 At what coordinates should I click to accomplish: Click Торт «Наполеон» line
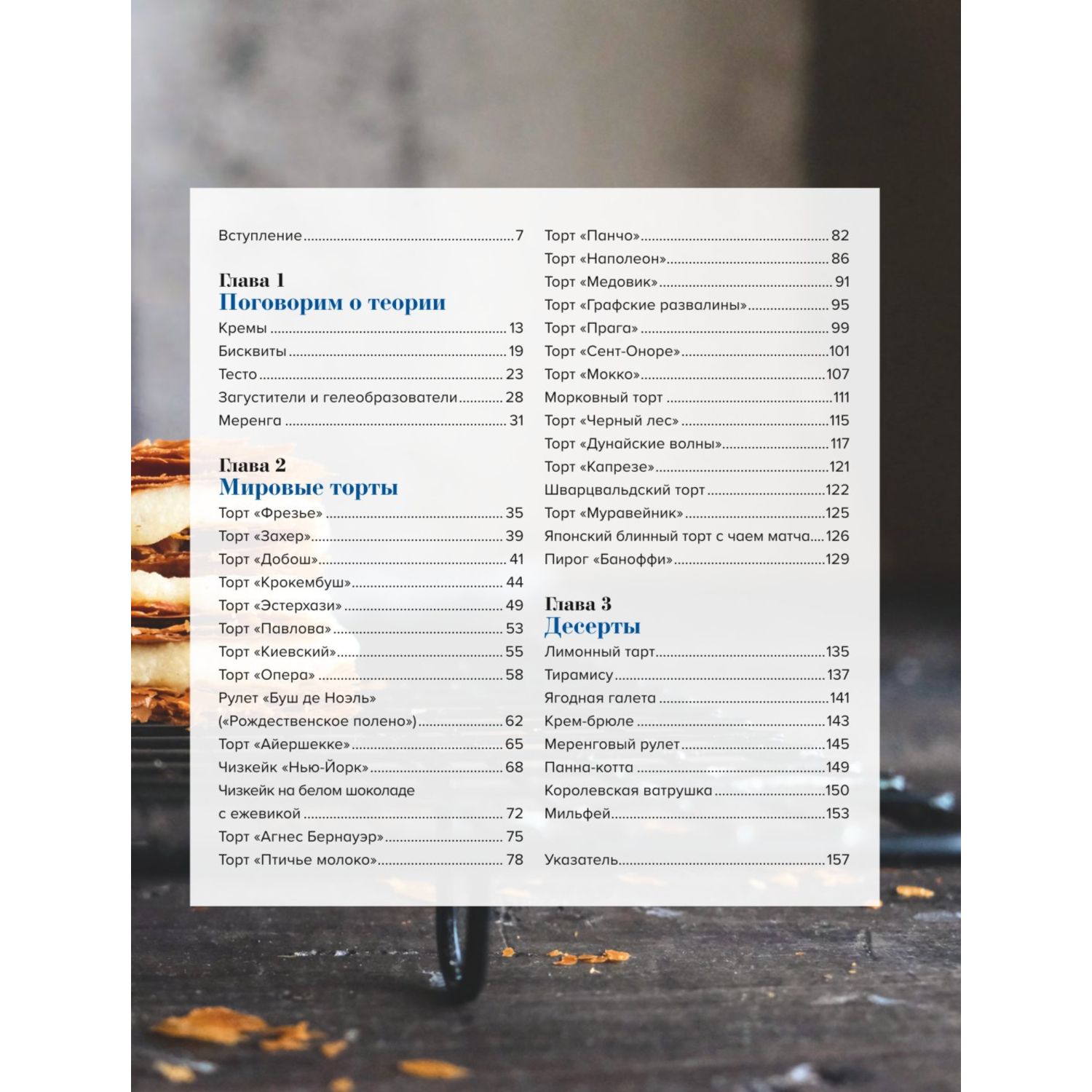point(697,258)
